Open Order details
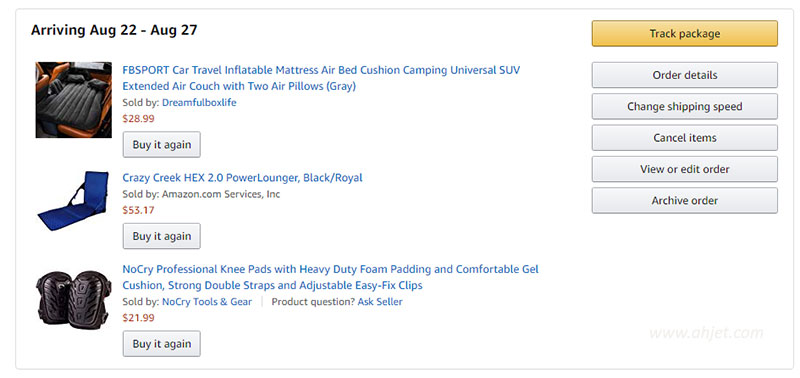This screenshot has height=378, width=800. 685,75
